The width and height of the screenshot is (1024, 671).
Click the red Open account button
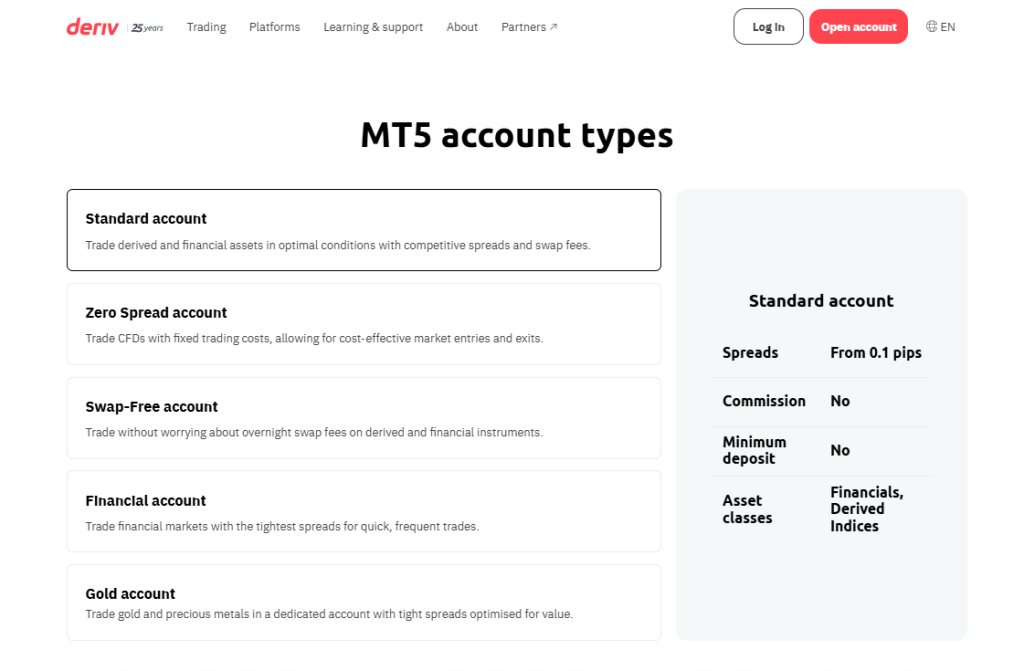coord(858,27)
